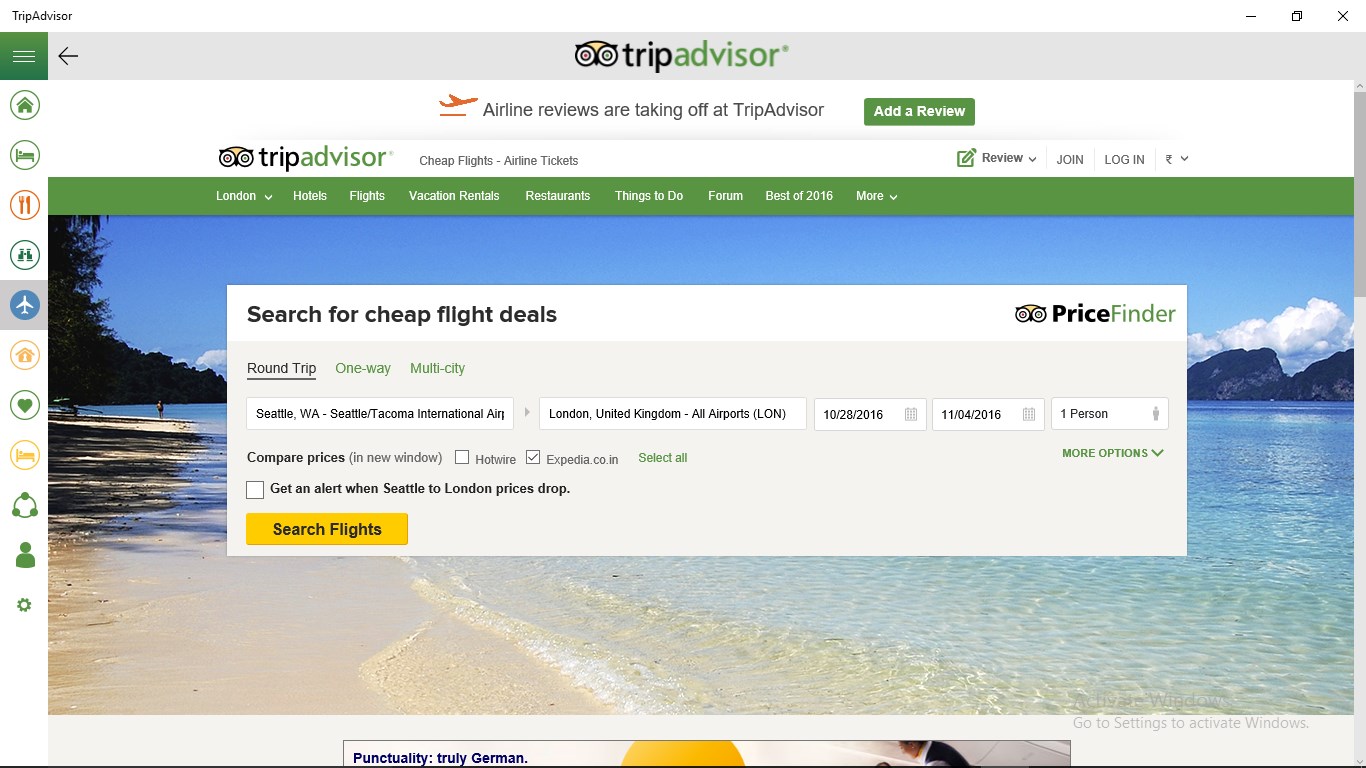The width and height of the screenshot is (1366, 768).
Task: Click the departure date field 10/28/2016
Action: (870, 414)
